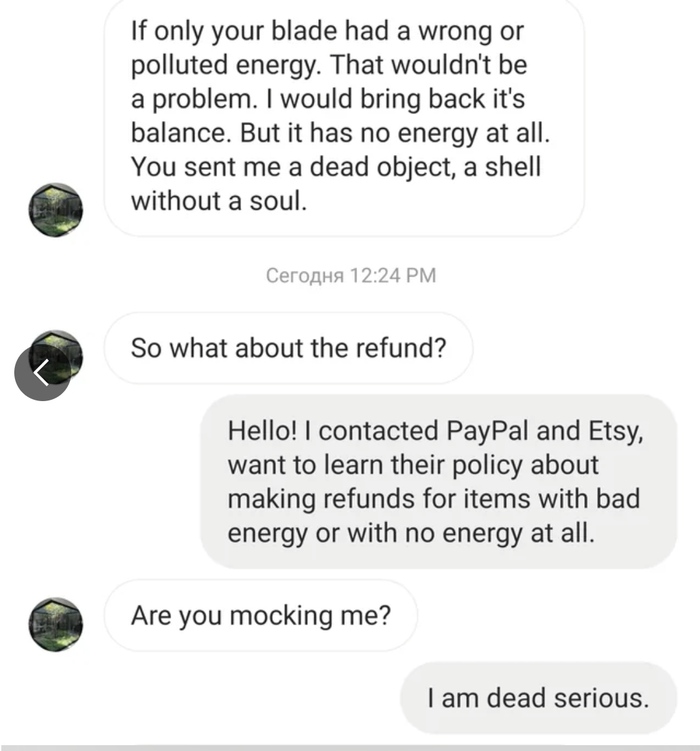Click the "12:24 PM" time label
Screen dimensions: 700x751
393,275
